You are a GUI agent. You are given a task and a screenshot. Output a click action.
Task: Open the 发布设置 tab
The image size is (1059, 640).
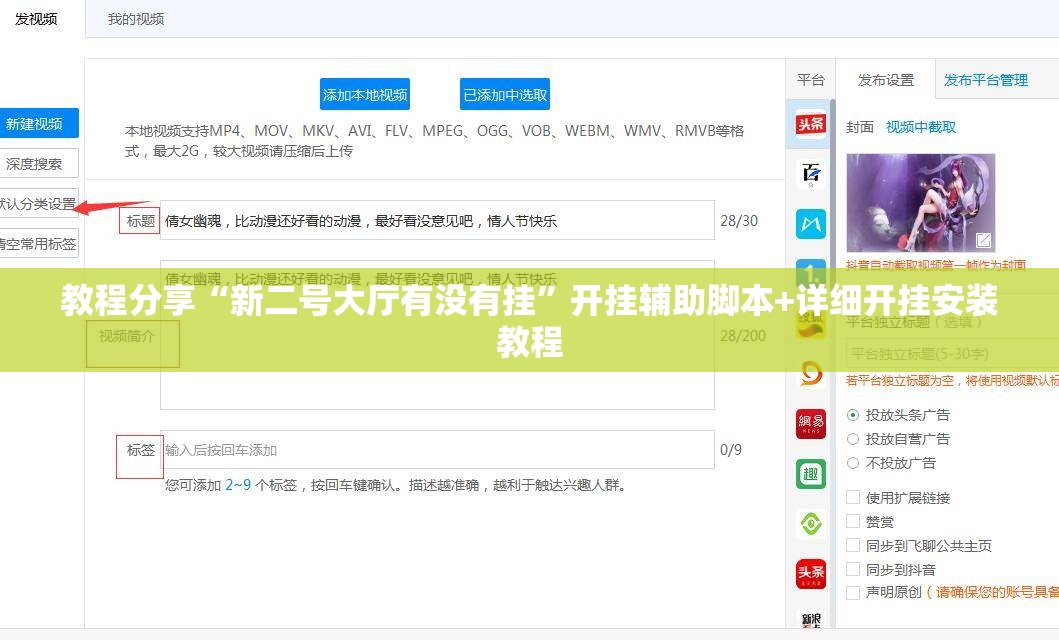point(885,80)
